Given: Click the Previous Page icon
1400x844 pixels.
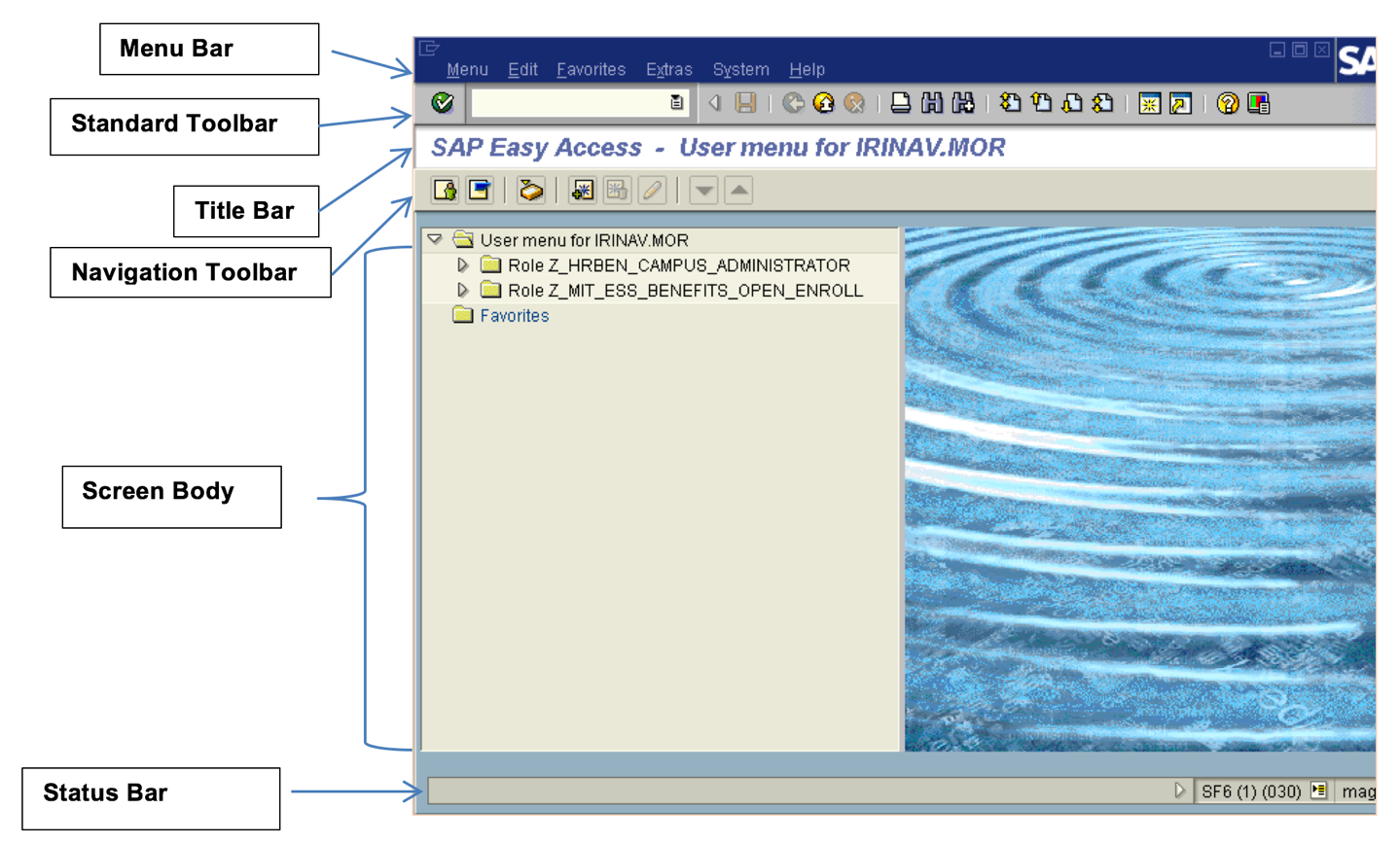Looking at the screenshot, I should (1041, 103).
